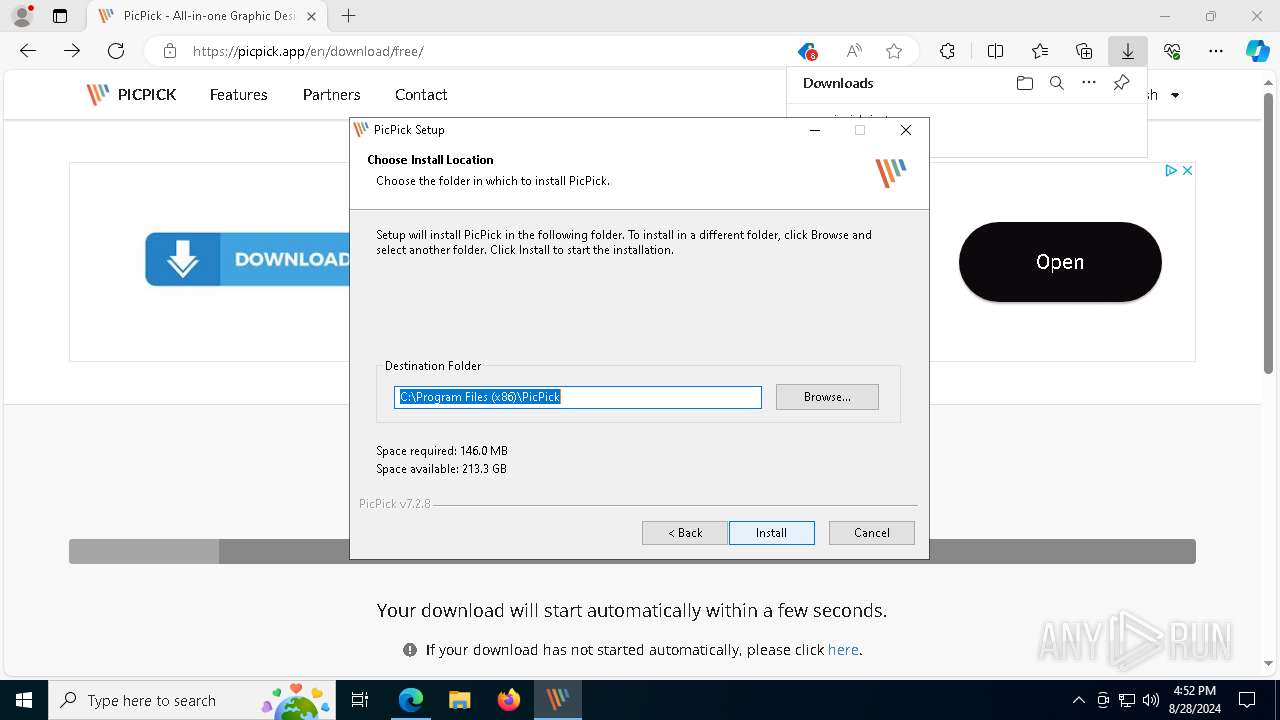Click the PICPICK logo on website
Image resolution: width=1280 pixels, height=720 pixels.
coord(131,95)
